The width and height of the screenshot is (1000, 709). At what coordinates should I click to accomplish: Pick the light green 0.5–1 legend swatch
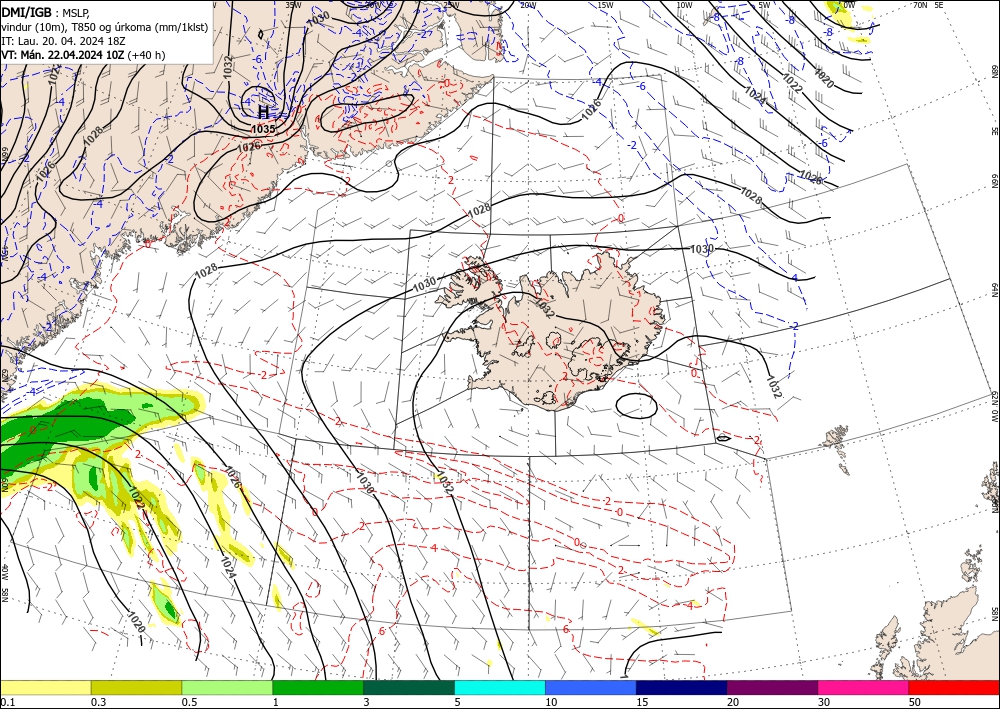pyautogui.click(x=227, y=687)
